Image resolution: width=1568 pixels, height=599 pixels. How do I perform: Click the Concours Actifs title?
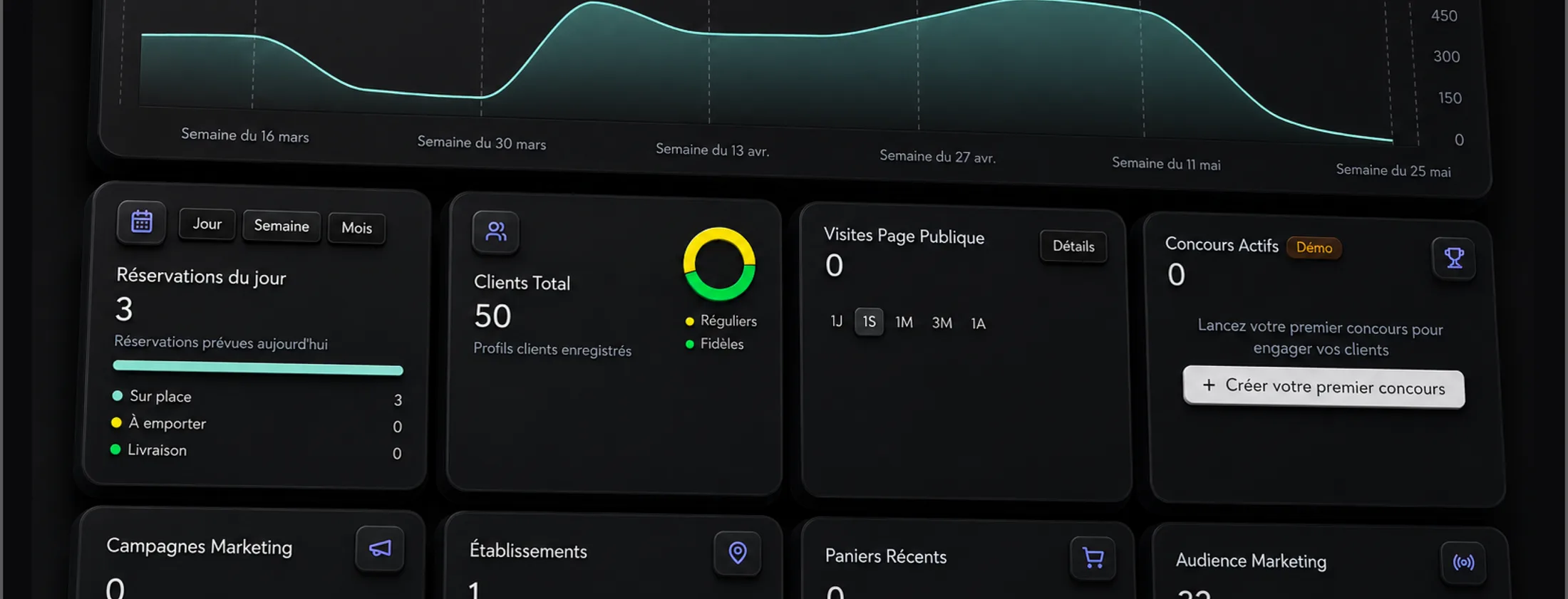click(x=1222, y=245)
